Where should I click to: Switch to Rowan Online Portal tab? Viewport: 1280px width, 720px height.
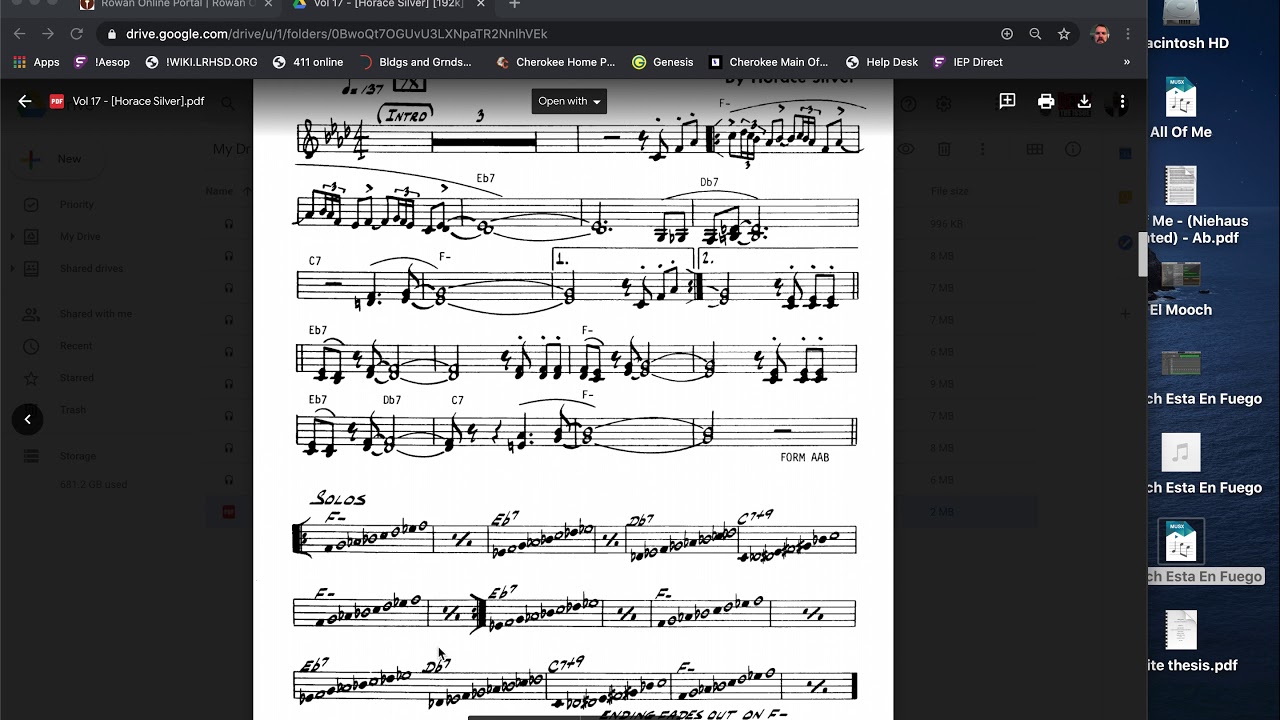point(175,4)
